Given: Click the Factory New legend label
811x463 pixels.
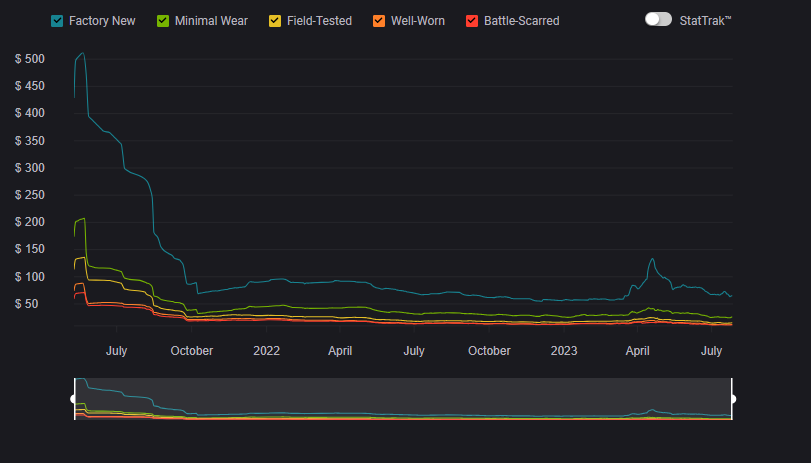Looking at the screenshot, I should coord(102,20).
